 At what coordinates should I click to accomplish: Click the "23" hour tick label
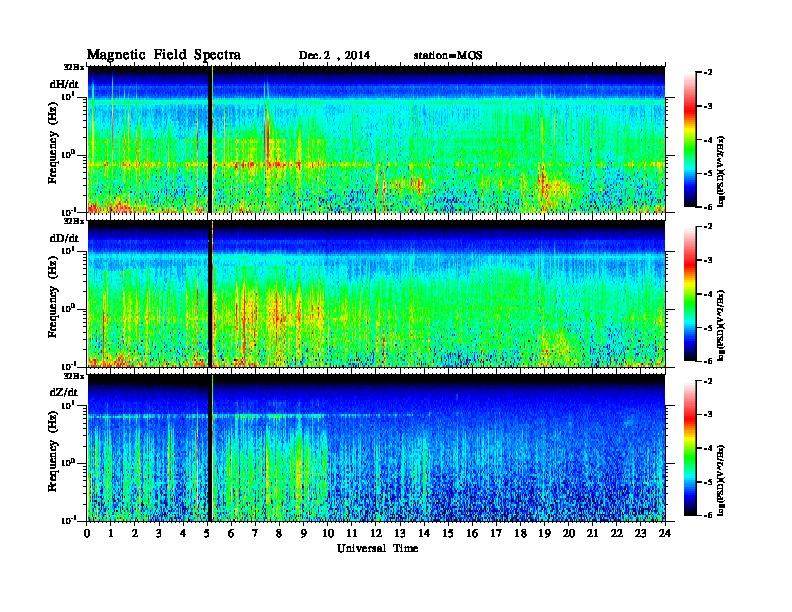pyautogui.click(x=640, y=533)
